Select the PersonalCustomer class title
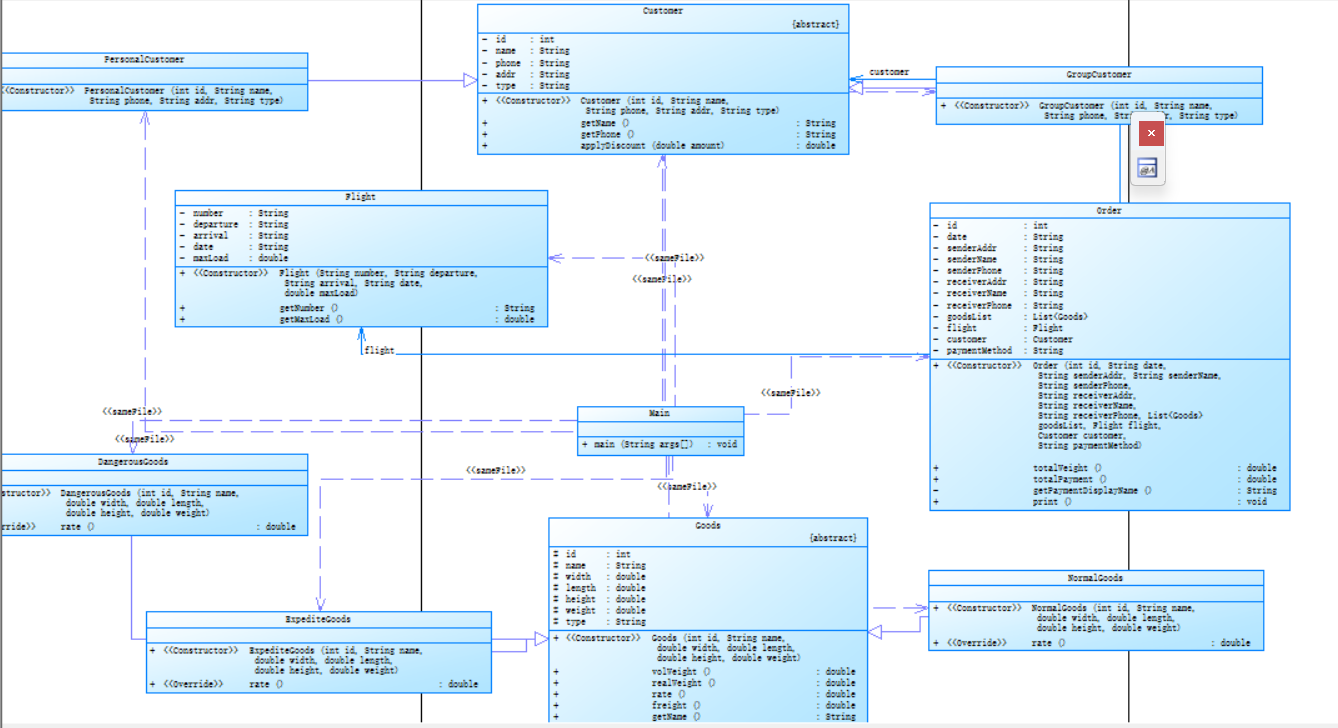The image size is (1338, 728). (144, 60)
